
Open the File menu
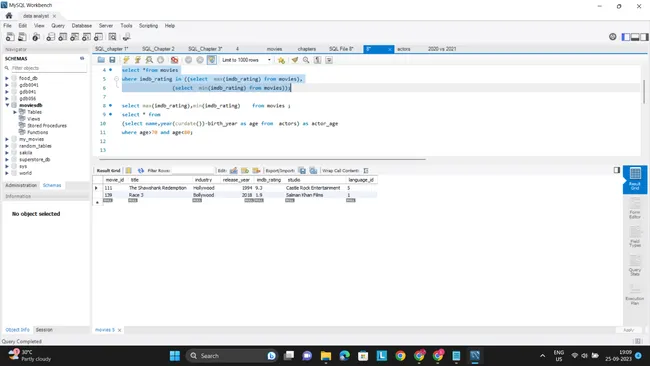(x=7, y=26)
